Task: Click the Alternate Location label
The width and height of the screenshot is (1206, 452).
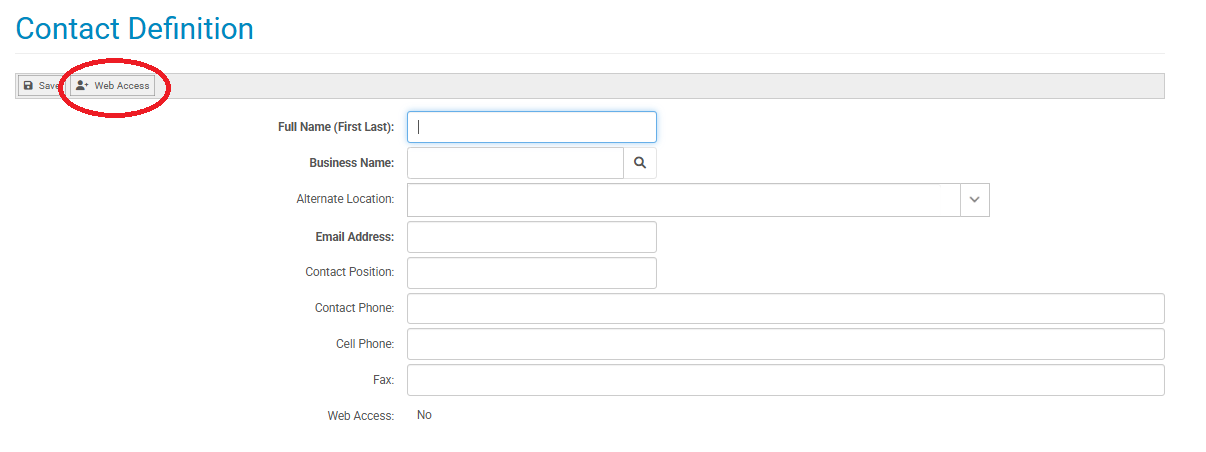Action: [345, 199]
